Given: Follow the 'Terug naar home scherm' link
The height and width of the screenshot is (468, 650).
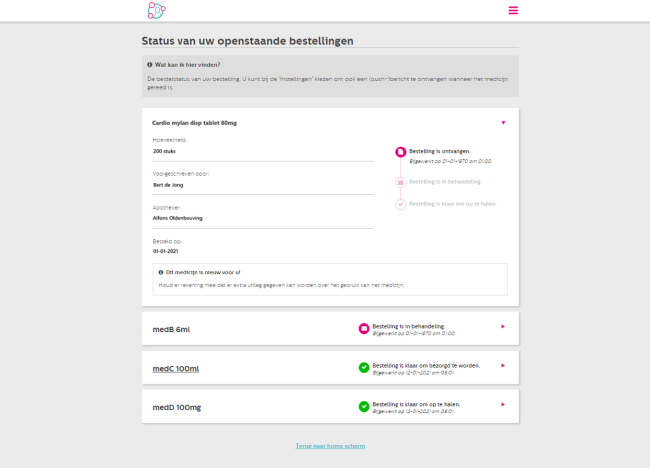Looking at the screenshot, I should pos(330,446).
